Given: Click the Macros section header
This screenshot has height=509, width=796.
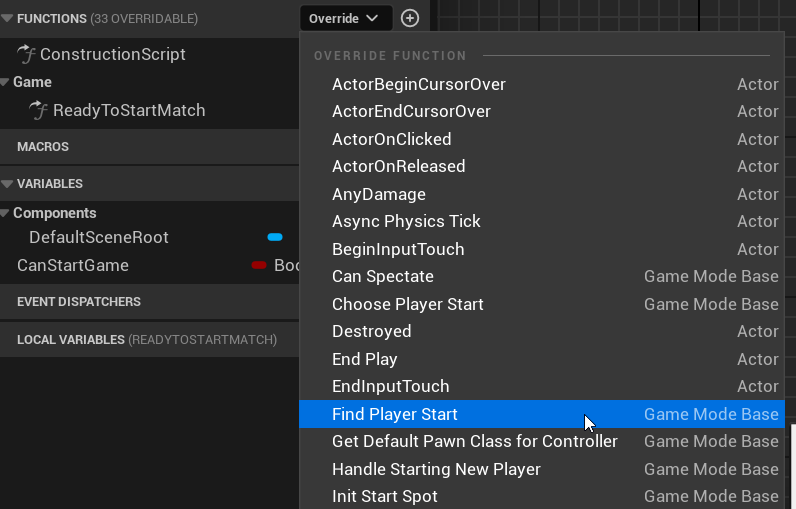Looking at the screenshot, I should click(43, 146).
